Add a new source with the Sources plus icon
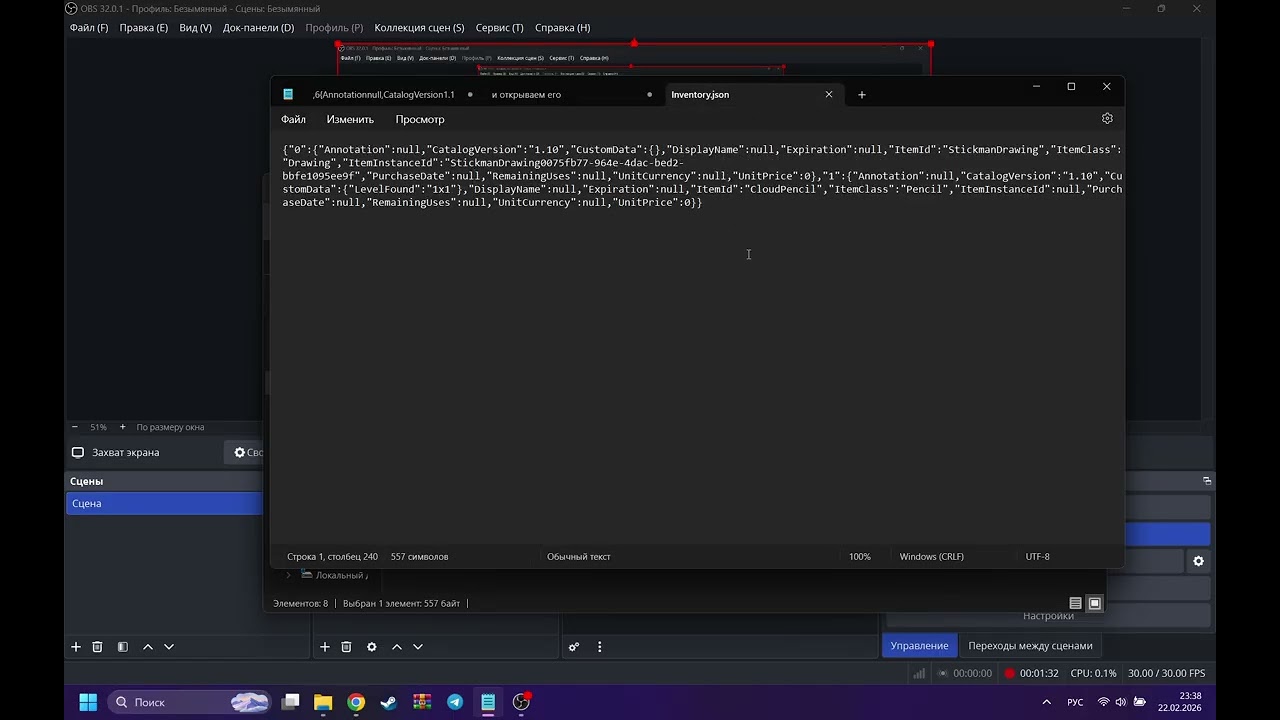The image size is (1280, 720). tap(325, 647)
